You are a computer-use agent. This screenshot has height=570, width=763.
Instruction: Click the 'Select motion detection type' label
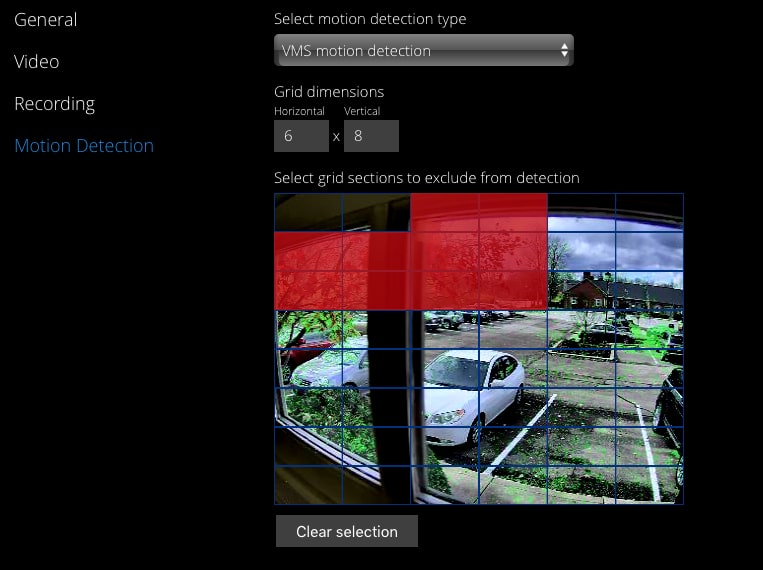click(370, 19)
